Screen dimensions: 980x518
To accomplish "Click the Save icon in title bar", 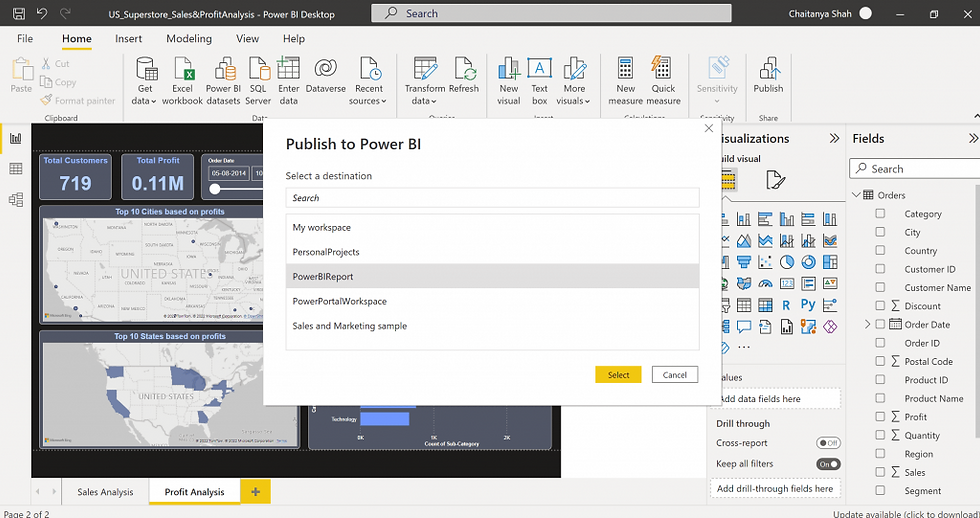I will point(19,13).
